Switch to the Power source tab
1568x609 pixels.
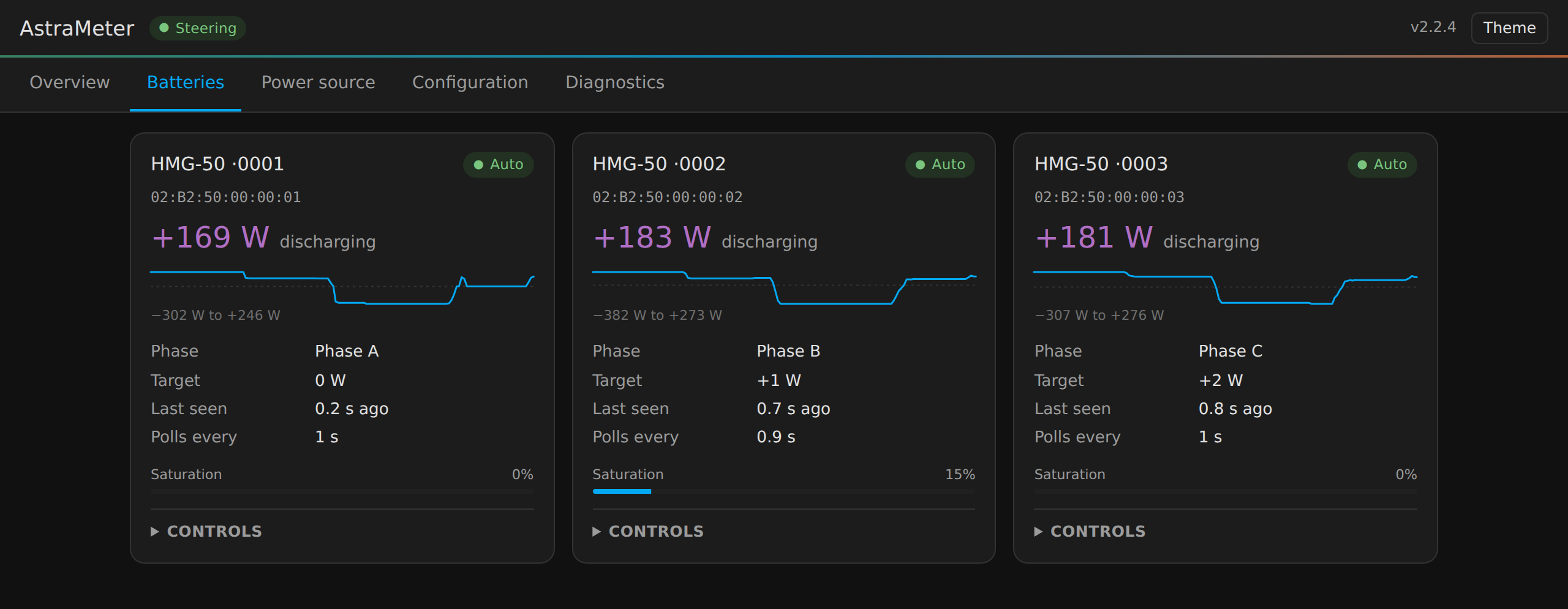[x=318, y=82]
